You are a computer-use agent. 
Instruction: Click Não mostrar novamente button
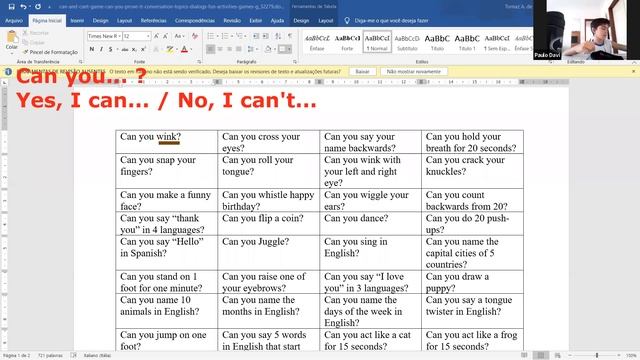pos(414,71)
